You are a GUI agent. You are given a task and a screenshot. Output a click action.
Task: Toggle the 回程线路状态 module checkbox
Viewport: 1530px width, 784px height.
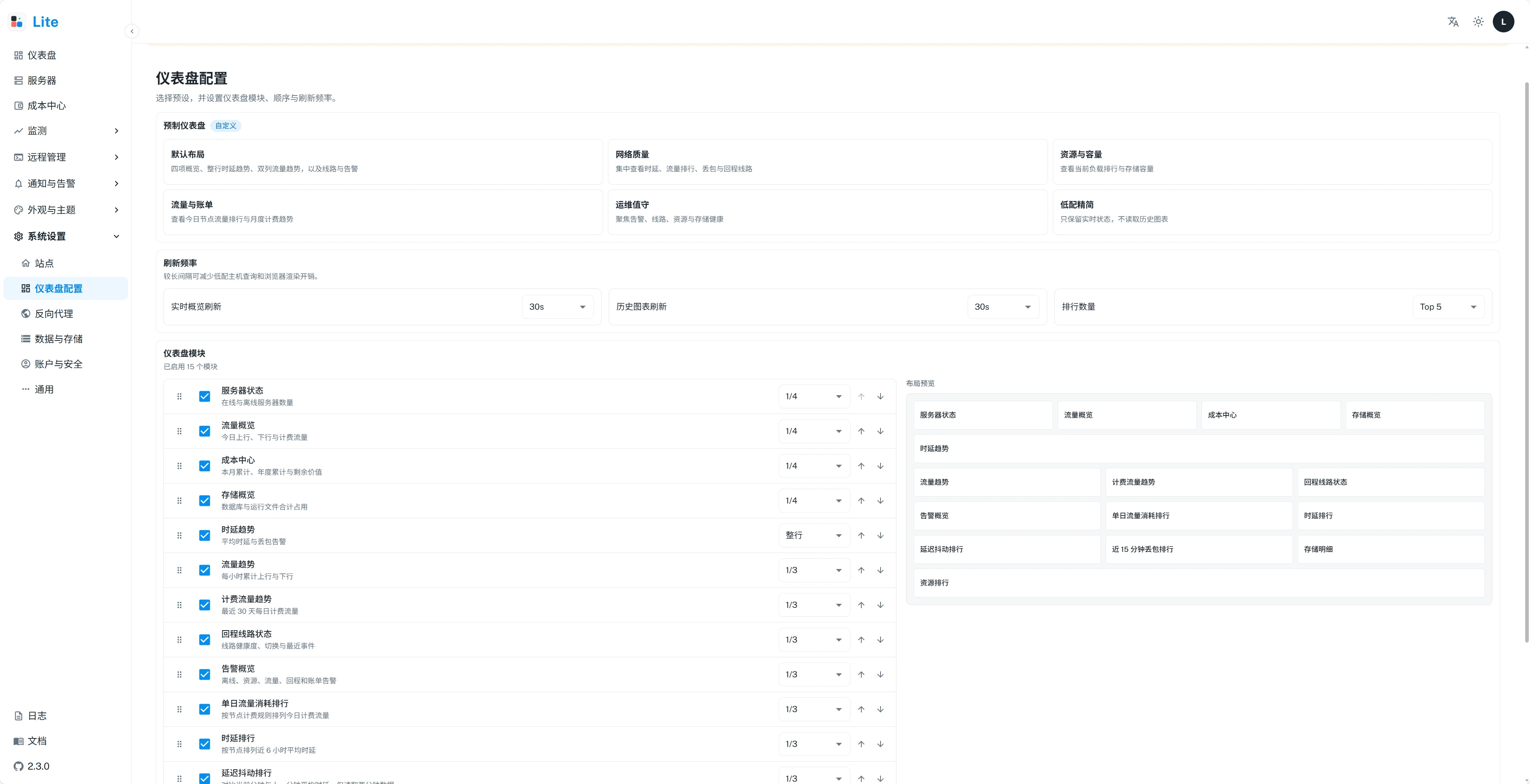[204, 640]
